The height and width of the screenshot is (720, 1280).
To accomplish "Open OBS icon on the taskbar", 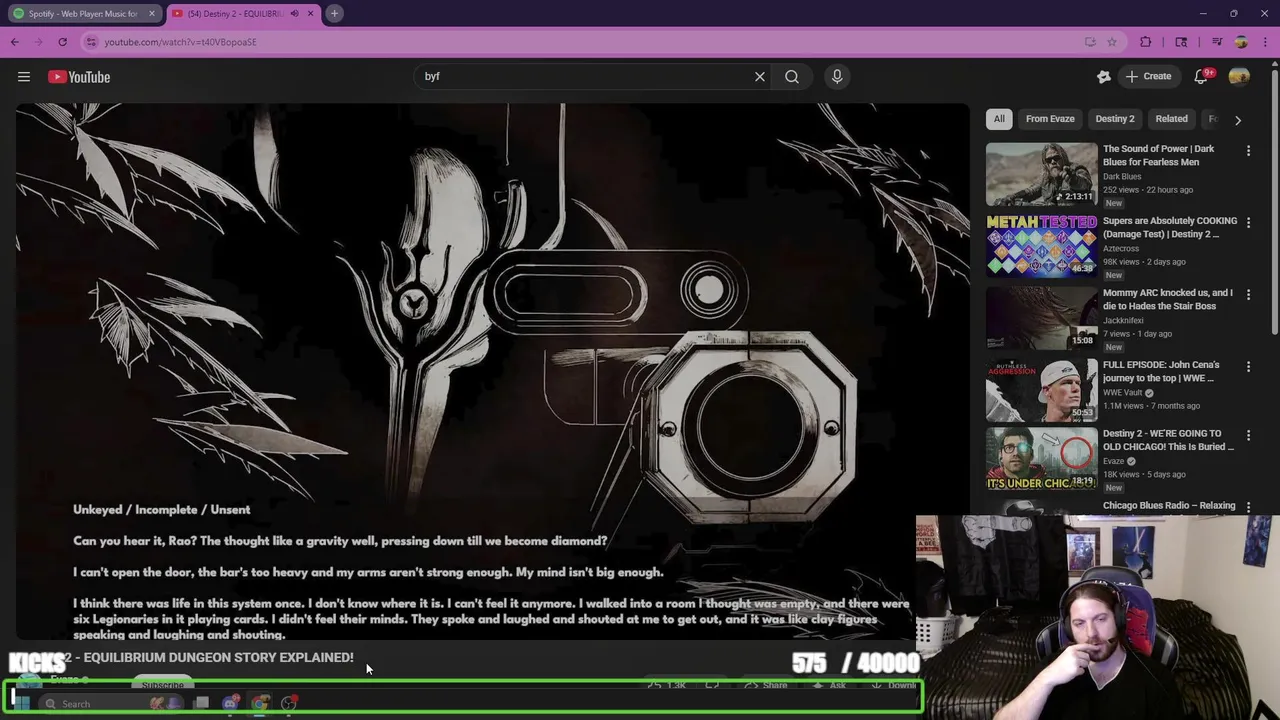I will pos(289,703).
